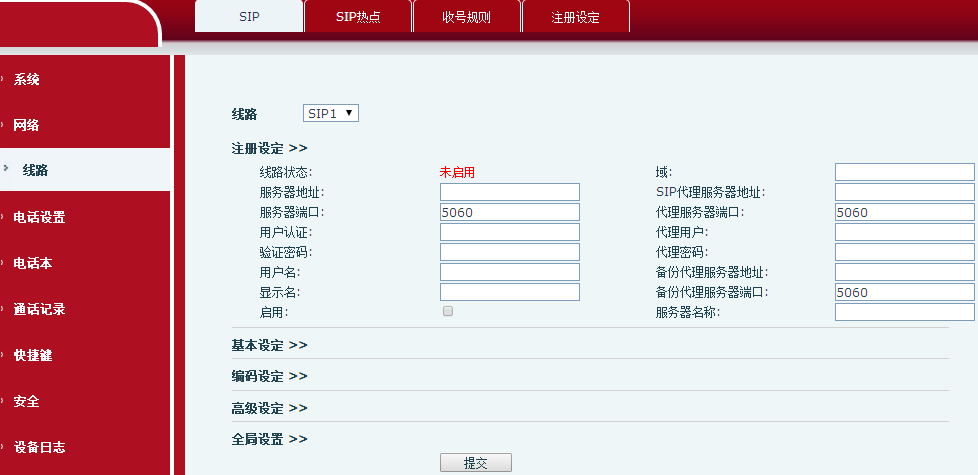Focus the 验证密码 input field
The image size is (978, 475).
(x=510, y=252)
